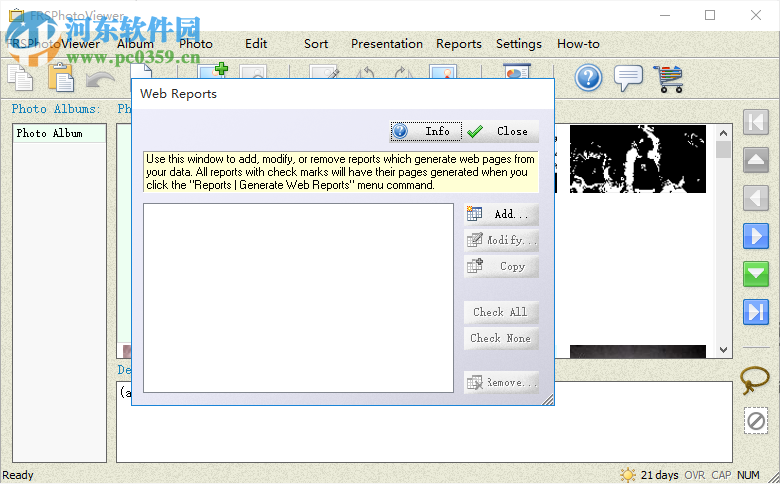
Task: Click Info button in Web Reports dialog
Action: coord(426,131)
